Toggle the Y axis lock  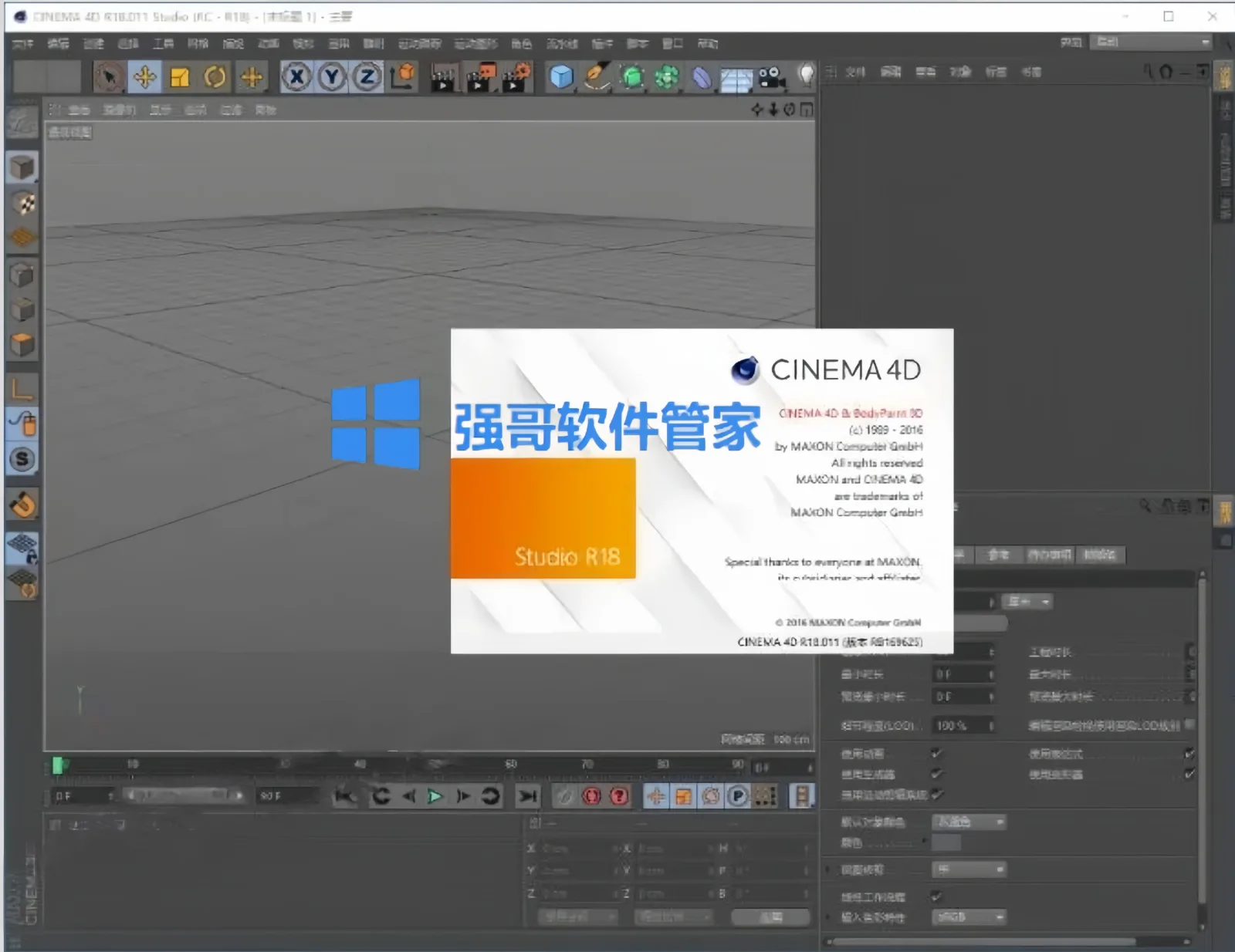click(332, 77)
